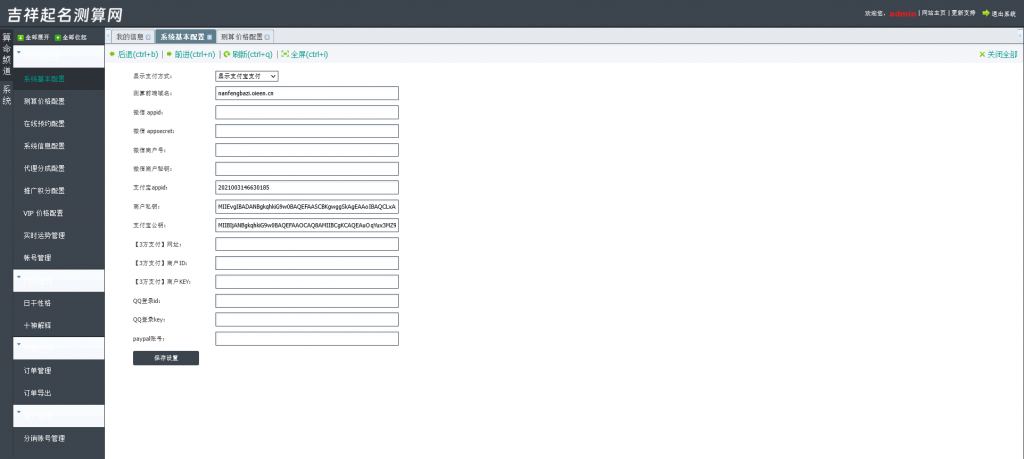Focus the 支付宝公钥 input field
1024x459 pixels.
coord(307,226)
